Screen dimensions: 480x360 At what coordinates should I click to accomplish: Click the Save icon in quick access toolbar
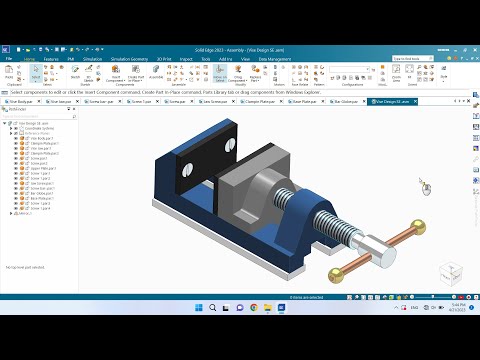pos(41,50)
